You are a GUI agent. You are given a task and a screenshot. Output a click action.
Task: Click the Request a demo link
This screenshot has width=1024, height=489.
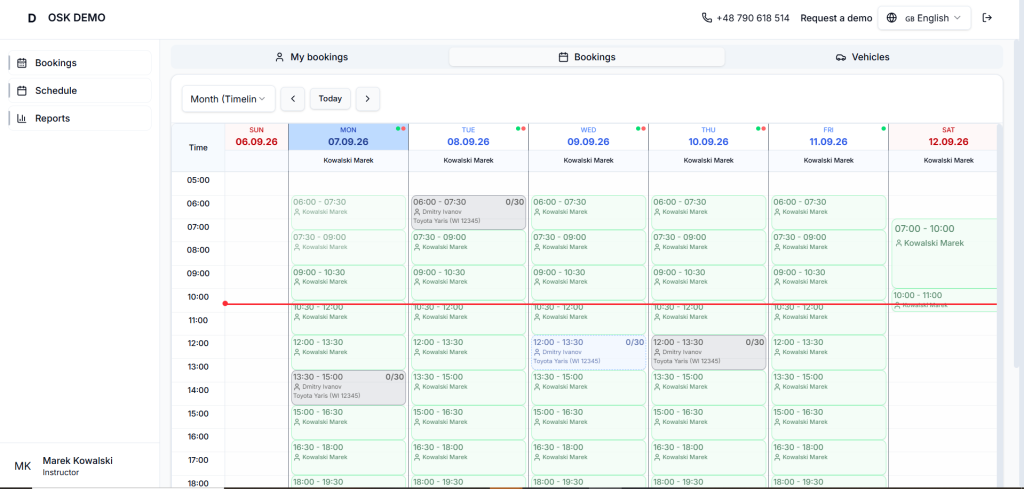836,18
